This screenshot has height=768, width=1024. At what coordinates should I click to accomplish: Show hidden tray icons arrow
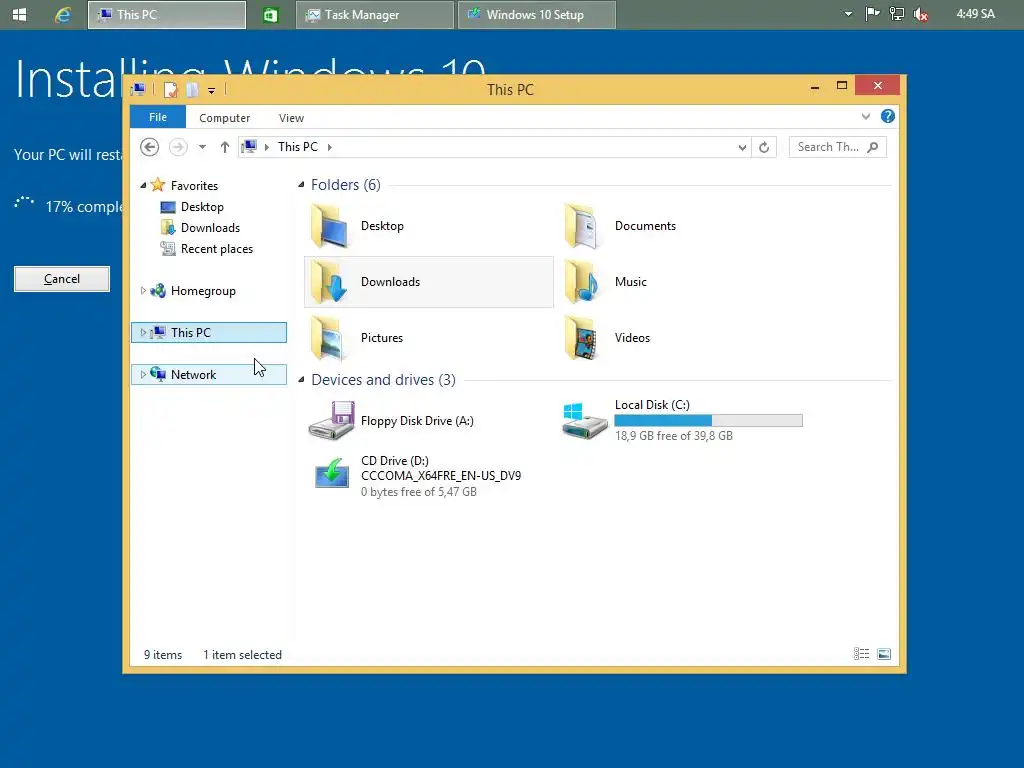point(848,14)
